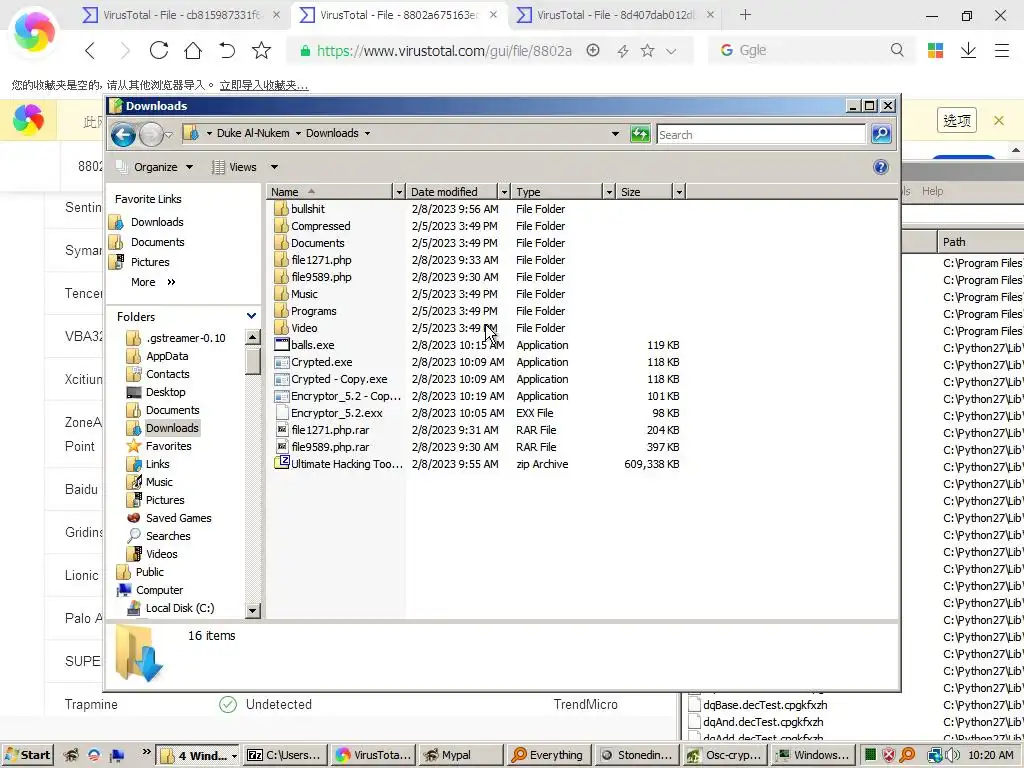The width and height of the screenshot is (1024, 768).
Task: Open Downloads favorite link
Action: coord(157,222)
